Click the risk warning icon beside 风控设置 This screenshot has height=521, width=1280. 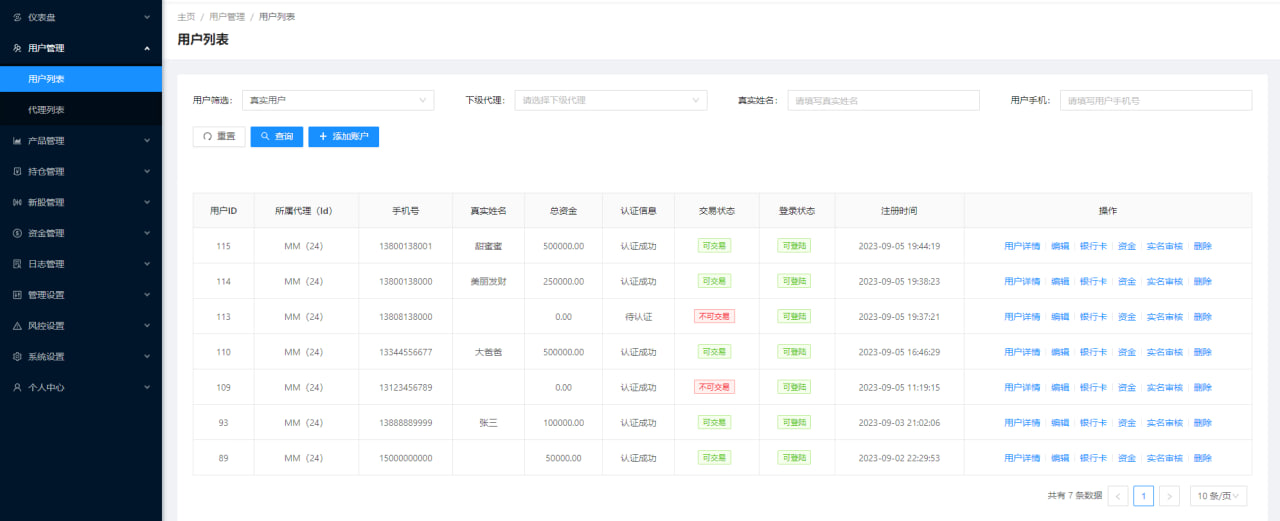(17, 326)
